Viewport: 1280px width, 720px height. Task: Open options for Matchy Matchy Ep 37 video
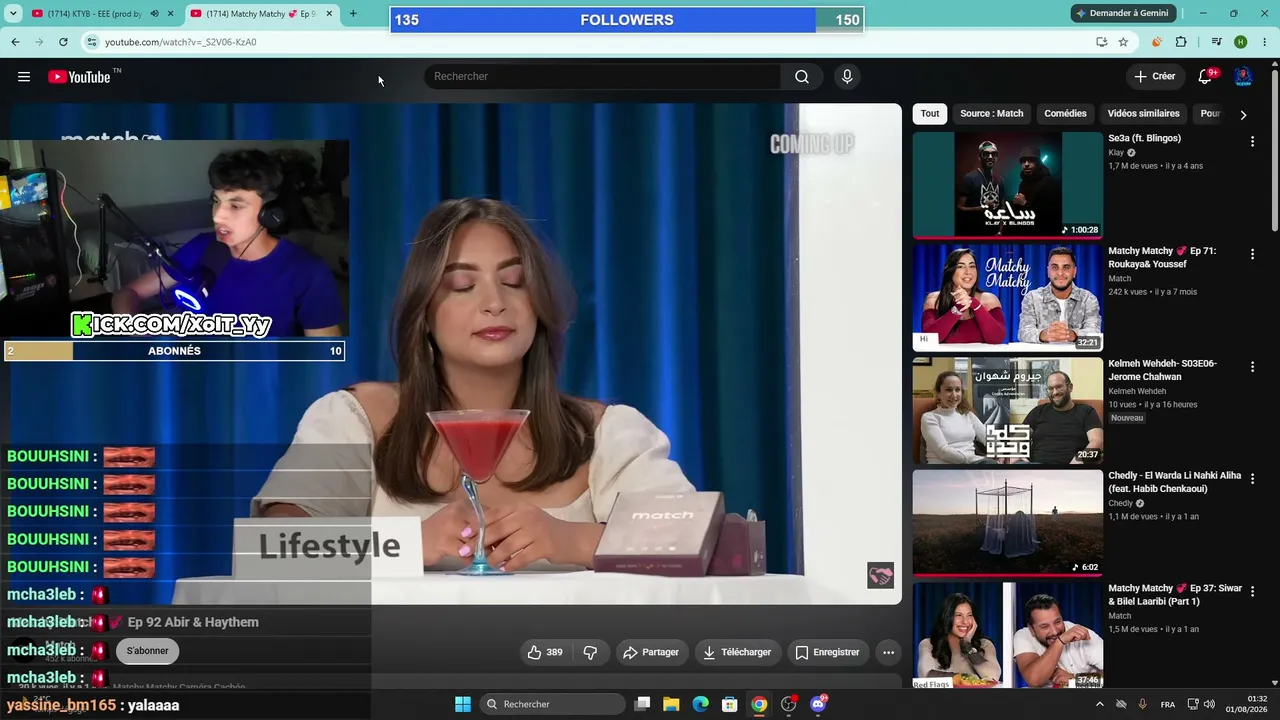coord(1252,592)
